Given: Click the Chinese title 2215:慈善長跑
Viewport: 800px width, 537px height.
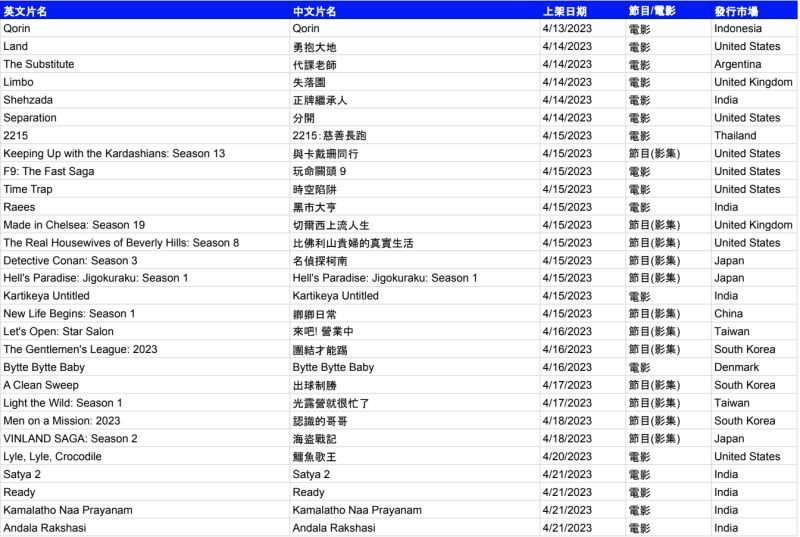Looking at the screenshot, I should click(329, 136).
